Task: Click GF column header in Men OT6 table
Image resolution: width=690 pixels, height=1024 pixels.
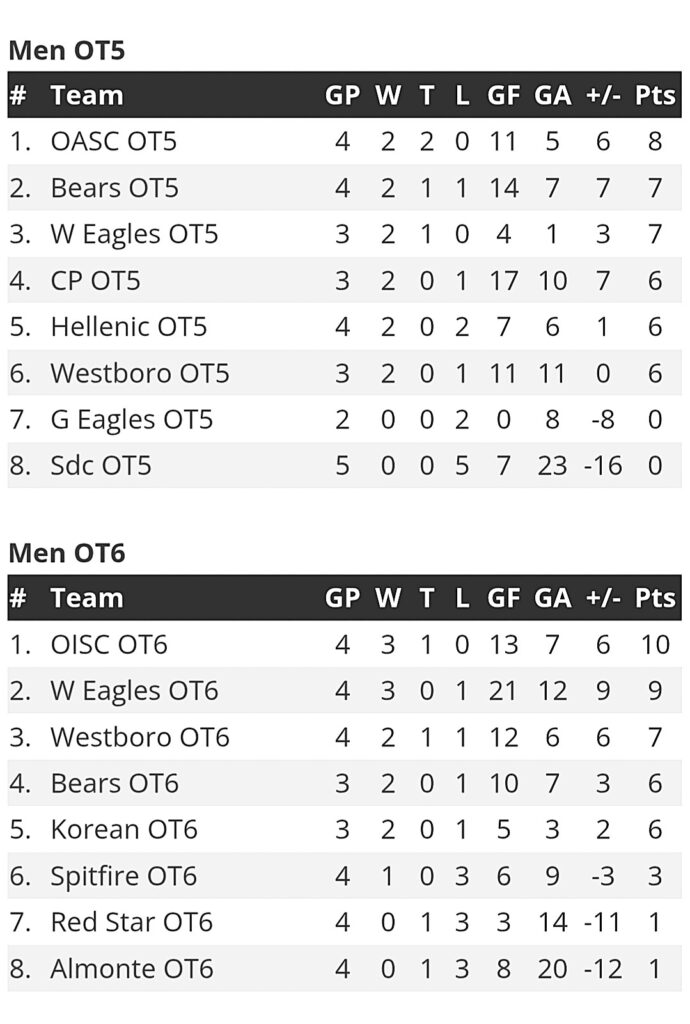Action: click(x=503, y=598)
